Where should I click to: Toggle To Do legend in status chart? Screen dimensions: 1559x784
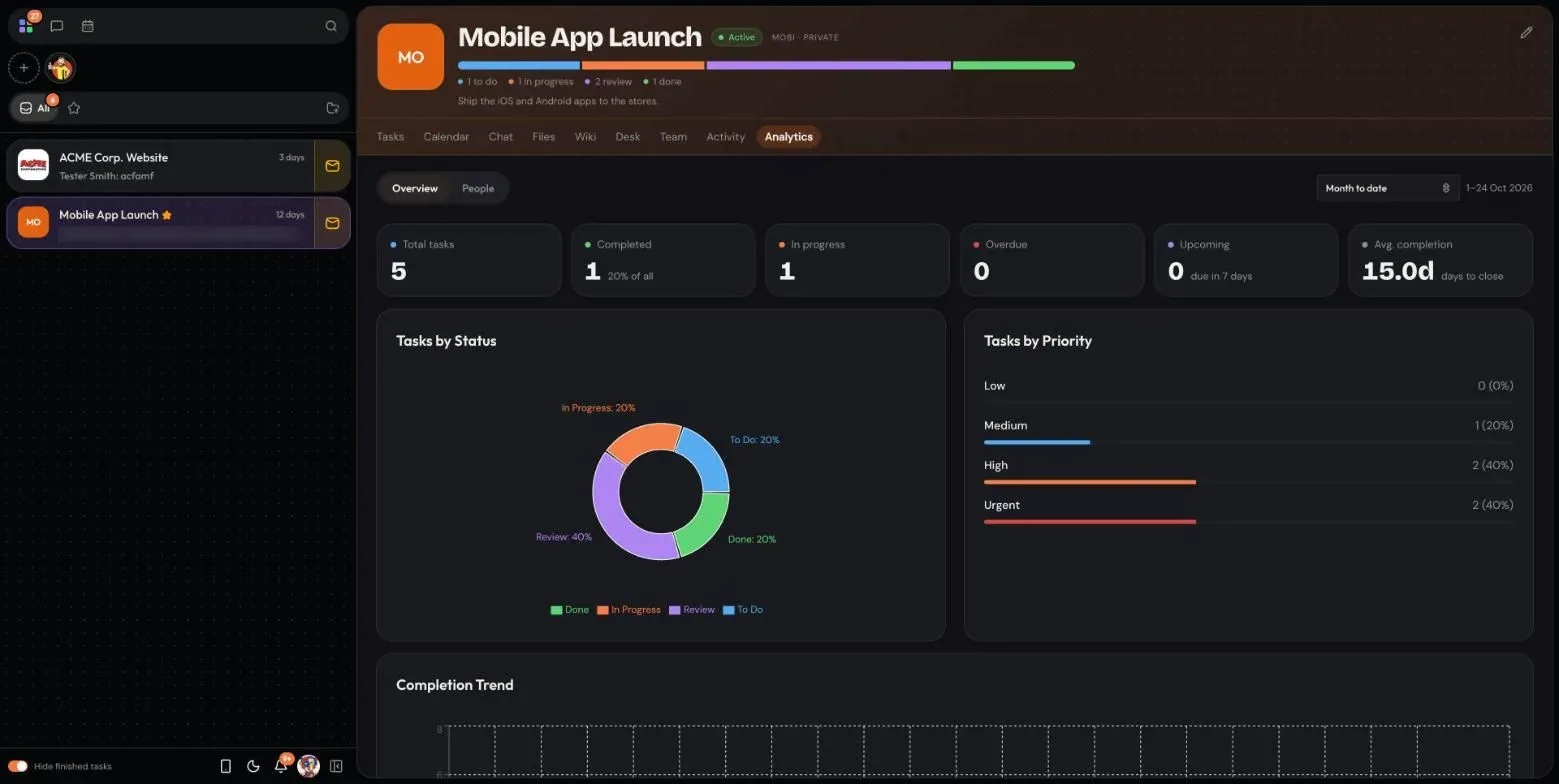743,610
